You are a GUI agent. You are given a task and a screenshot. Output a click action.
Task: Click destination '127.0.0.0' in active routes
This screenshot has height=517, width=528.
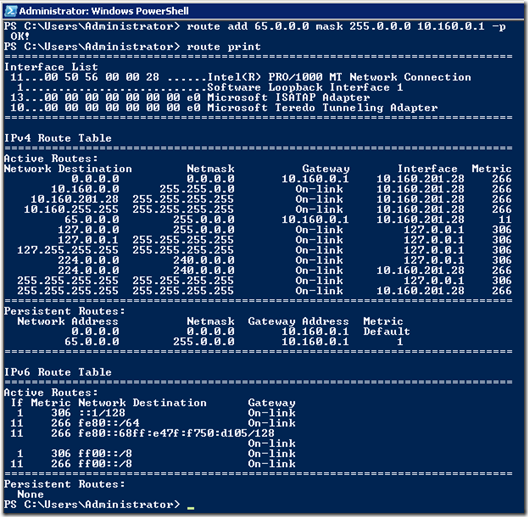point(88,229)
